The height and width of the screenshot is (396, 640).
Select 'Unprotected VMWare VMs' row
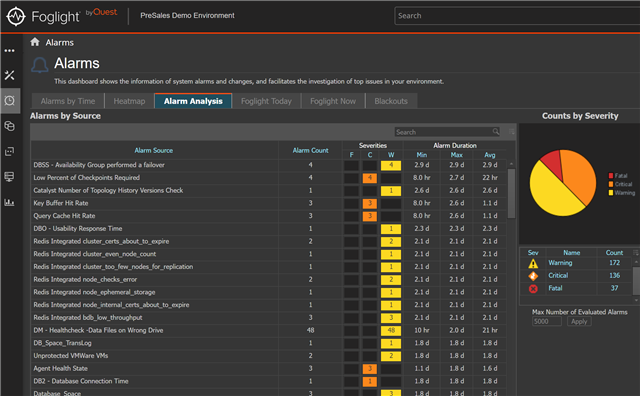click(x=269, y=356)
